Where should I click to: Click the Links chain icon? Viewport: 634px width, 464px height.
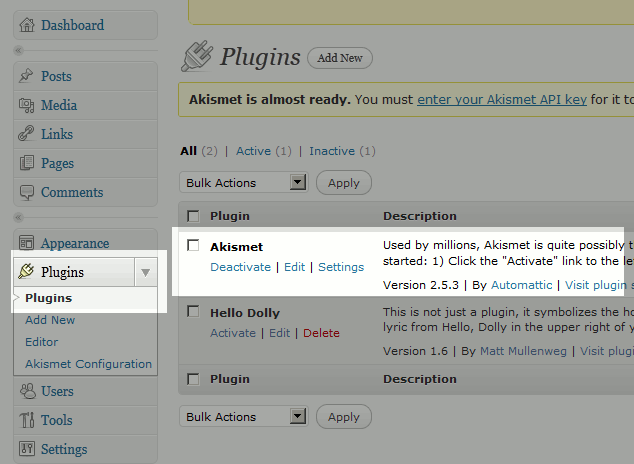(27, 134)
